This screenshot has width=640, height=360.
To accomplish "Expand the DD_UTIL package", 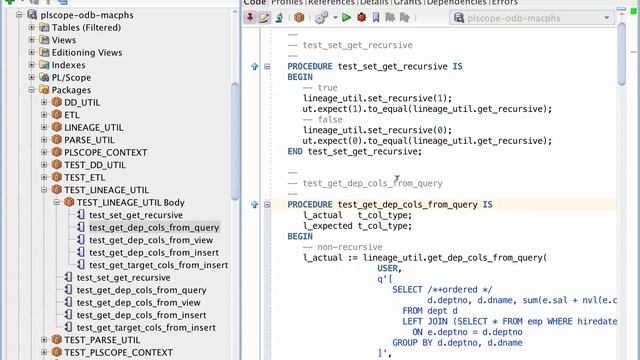I will click(44, 102).
